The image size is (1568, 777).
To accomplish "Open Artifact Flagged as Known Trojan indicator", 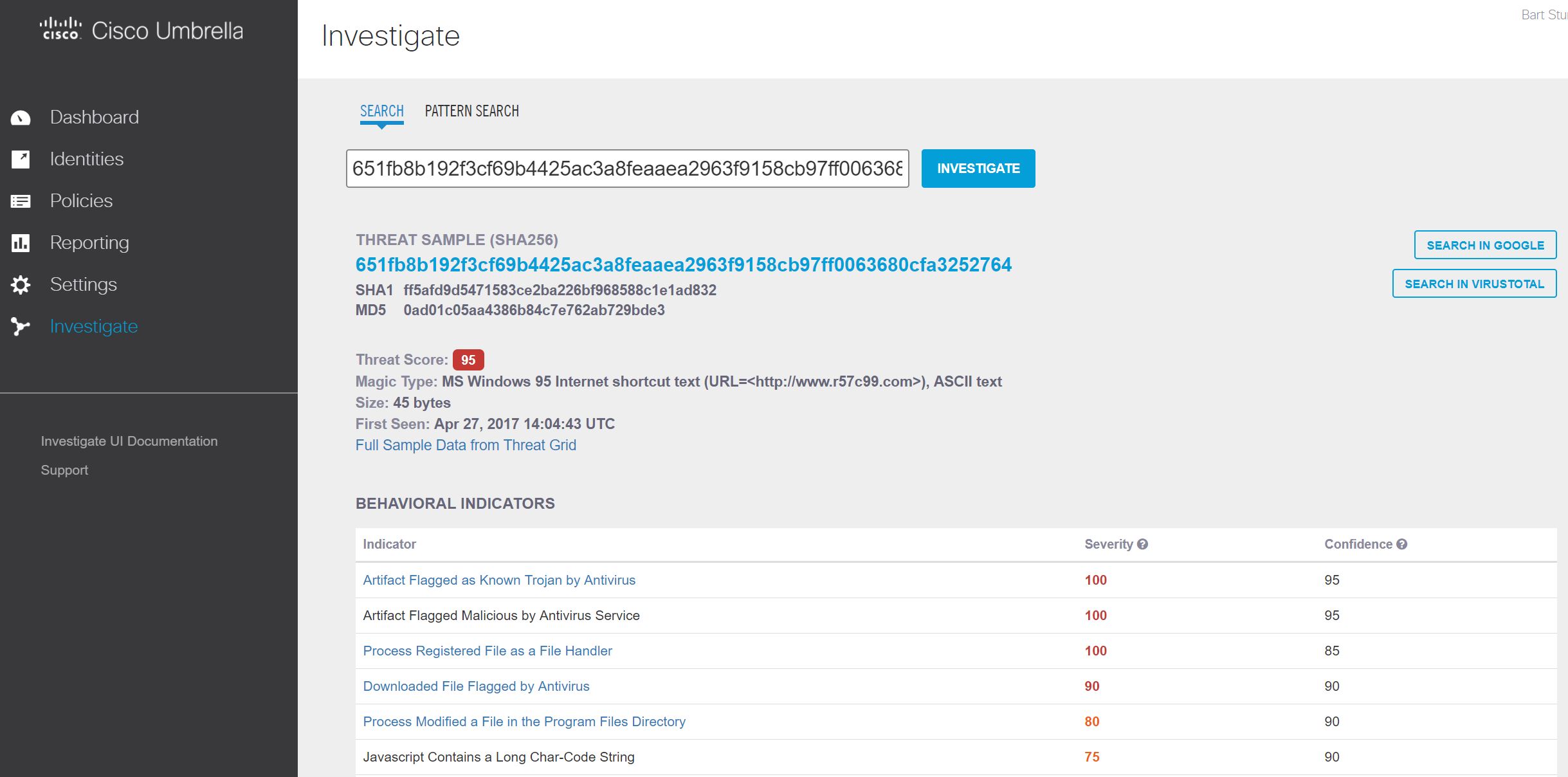I will coord(499,580).
